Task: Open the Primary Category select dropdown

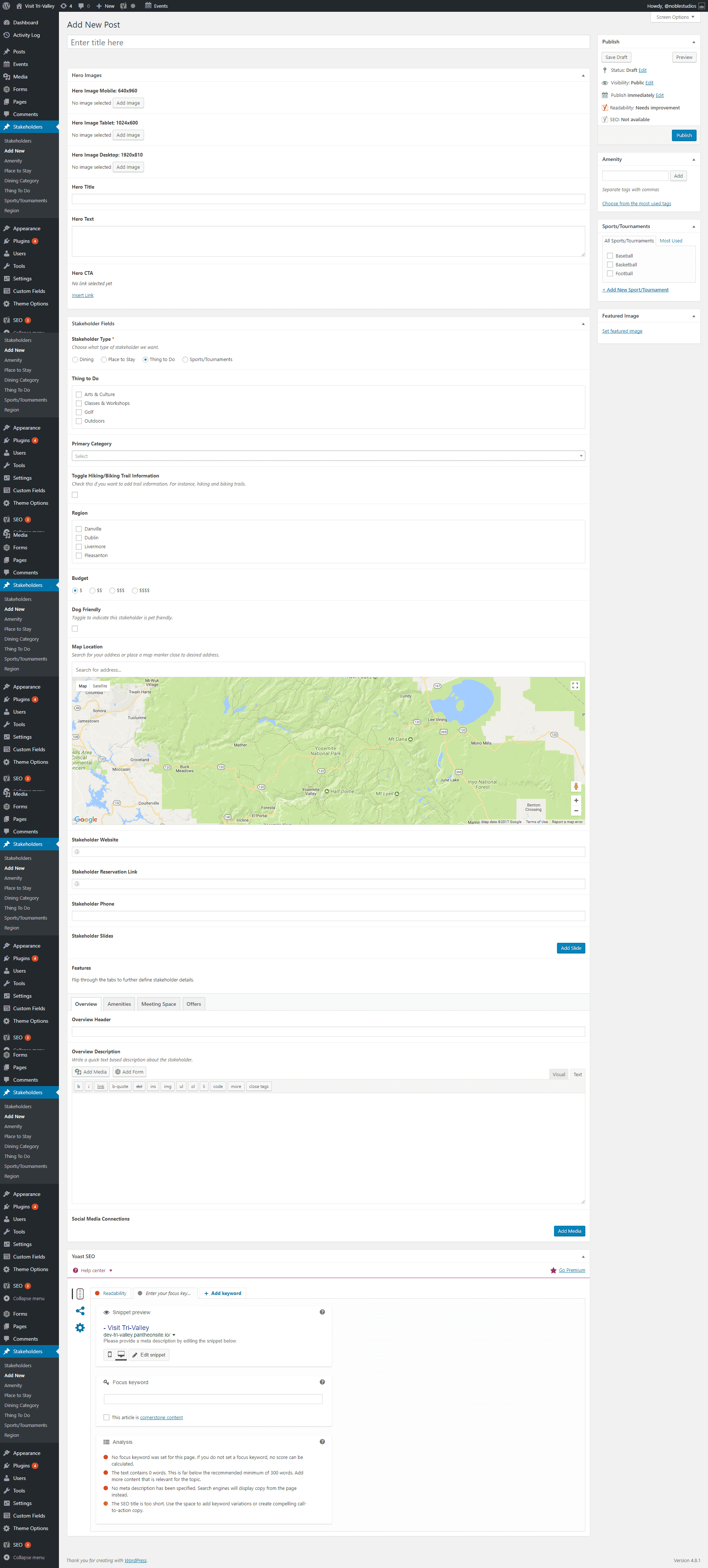Action: tap(328, 456)
